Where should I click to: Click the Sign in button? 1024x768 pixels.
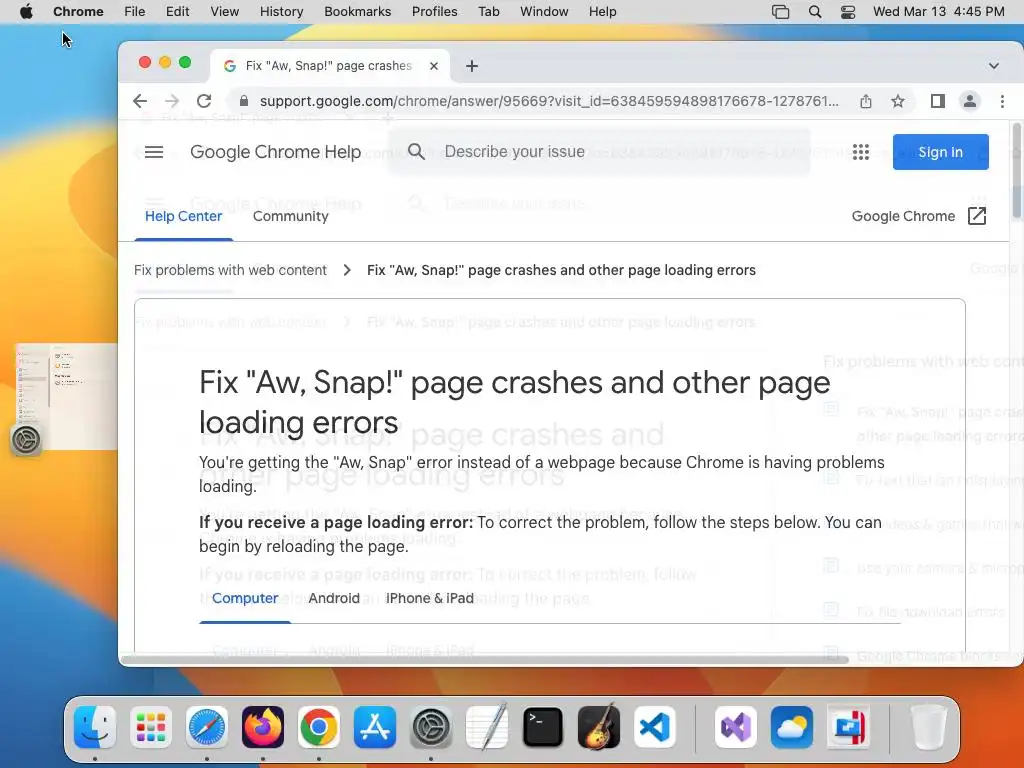[940, 152]
